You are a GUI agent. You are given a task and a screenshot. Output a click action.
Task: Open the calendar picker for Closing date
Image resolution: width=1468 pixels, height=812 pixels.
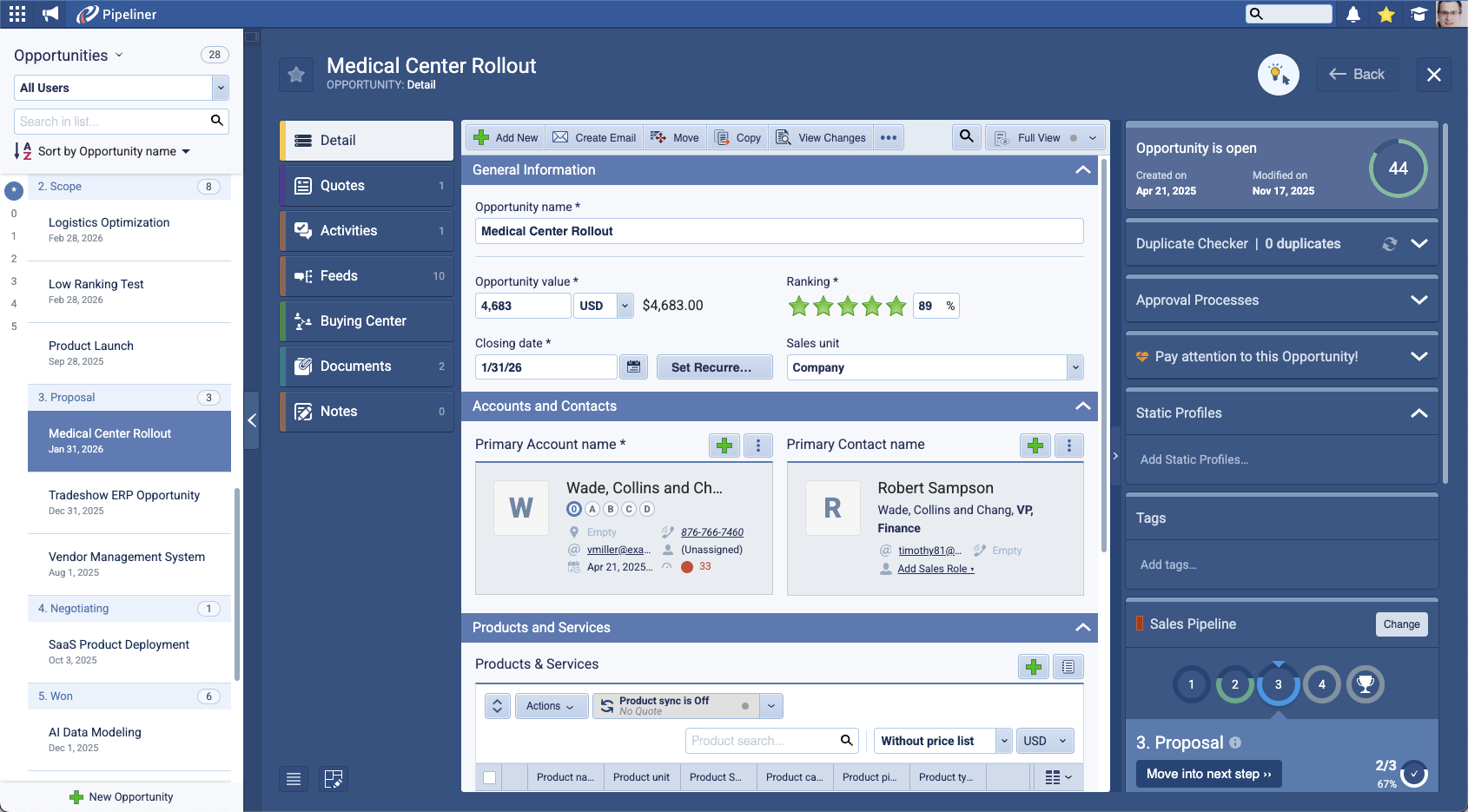[x=634, y=367]
